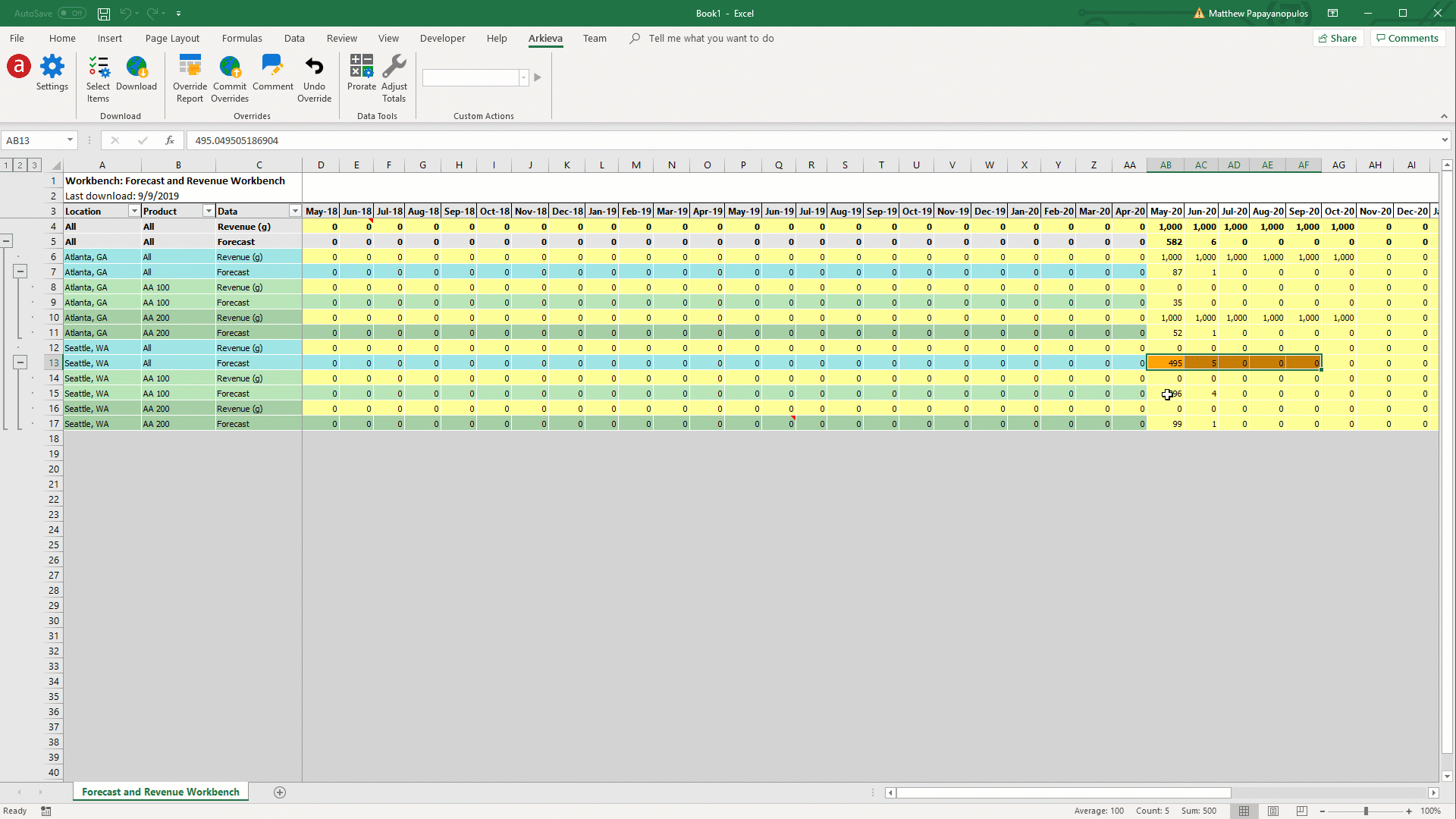Switch to the Home tab
Image resolution: width=1456 pixels, height=819 pixels.
[x=62, y=38]
